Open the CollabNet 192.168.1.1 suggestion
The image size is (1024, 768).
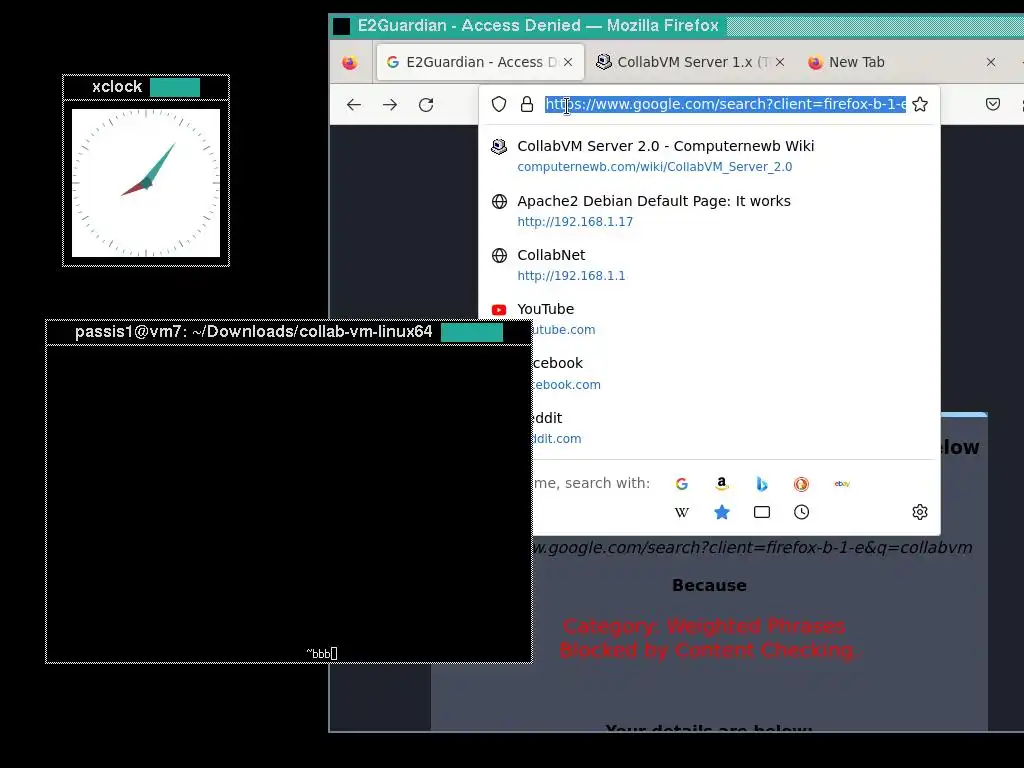point(709,264)
